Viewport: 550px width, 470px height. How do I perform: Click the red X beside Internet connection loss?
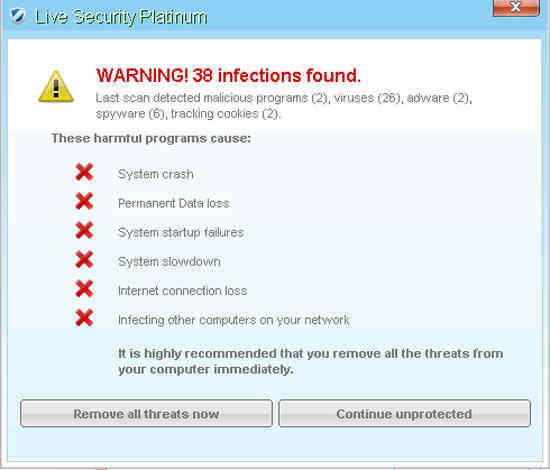tap(84, 288)
